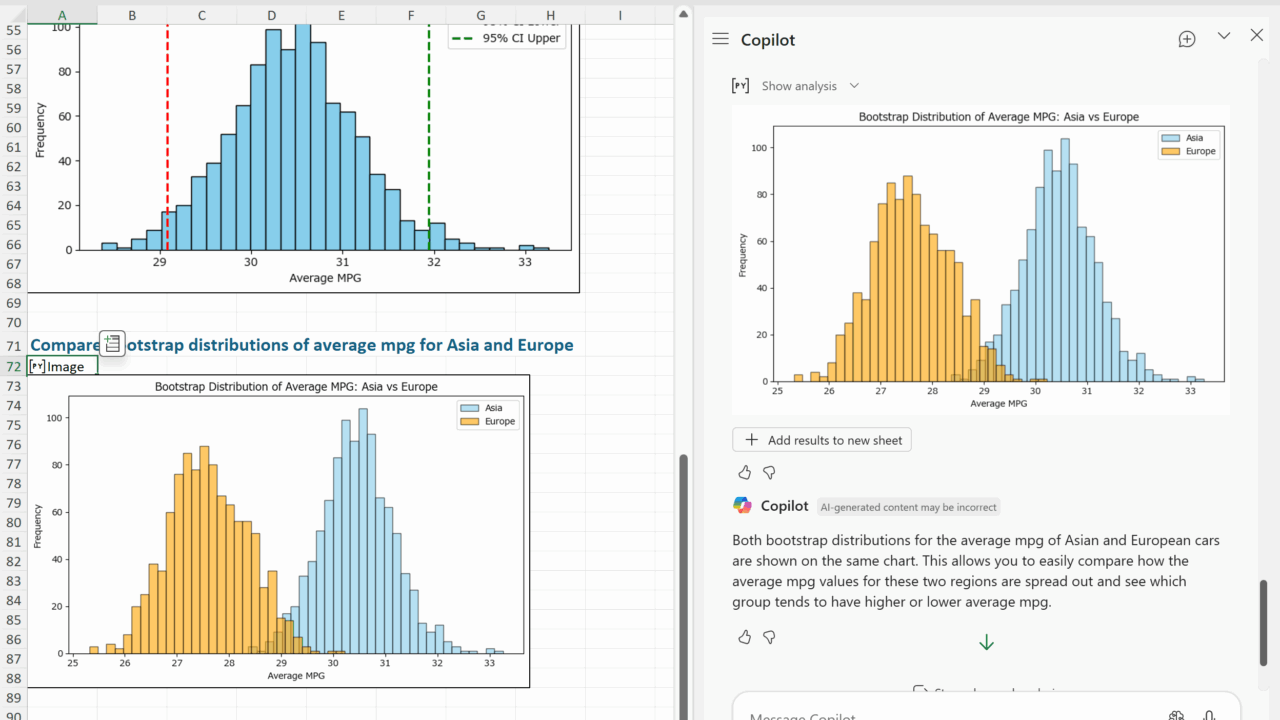Select column D header
1280x720 pixels.
click(272, 15)
